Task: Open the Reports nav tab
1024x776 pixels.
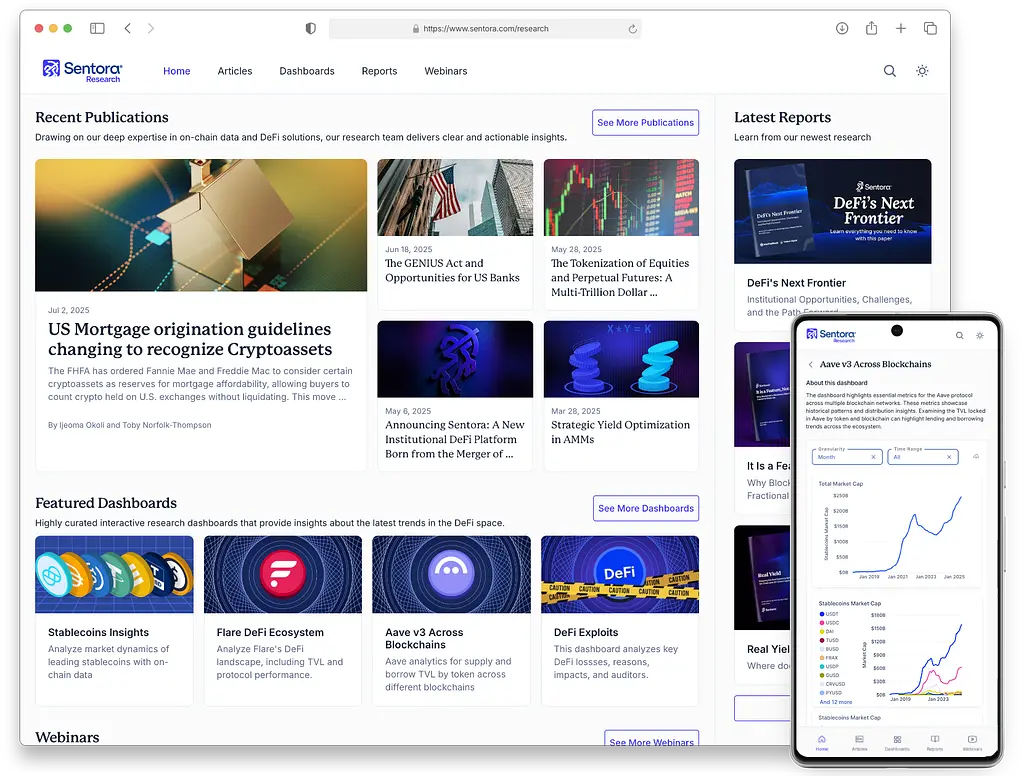Action: [x=379, y=71]
